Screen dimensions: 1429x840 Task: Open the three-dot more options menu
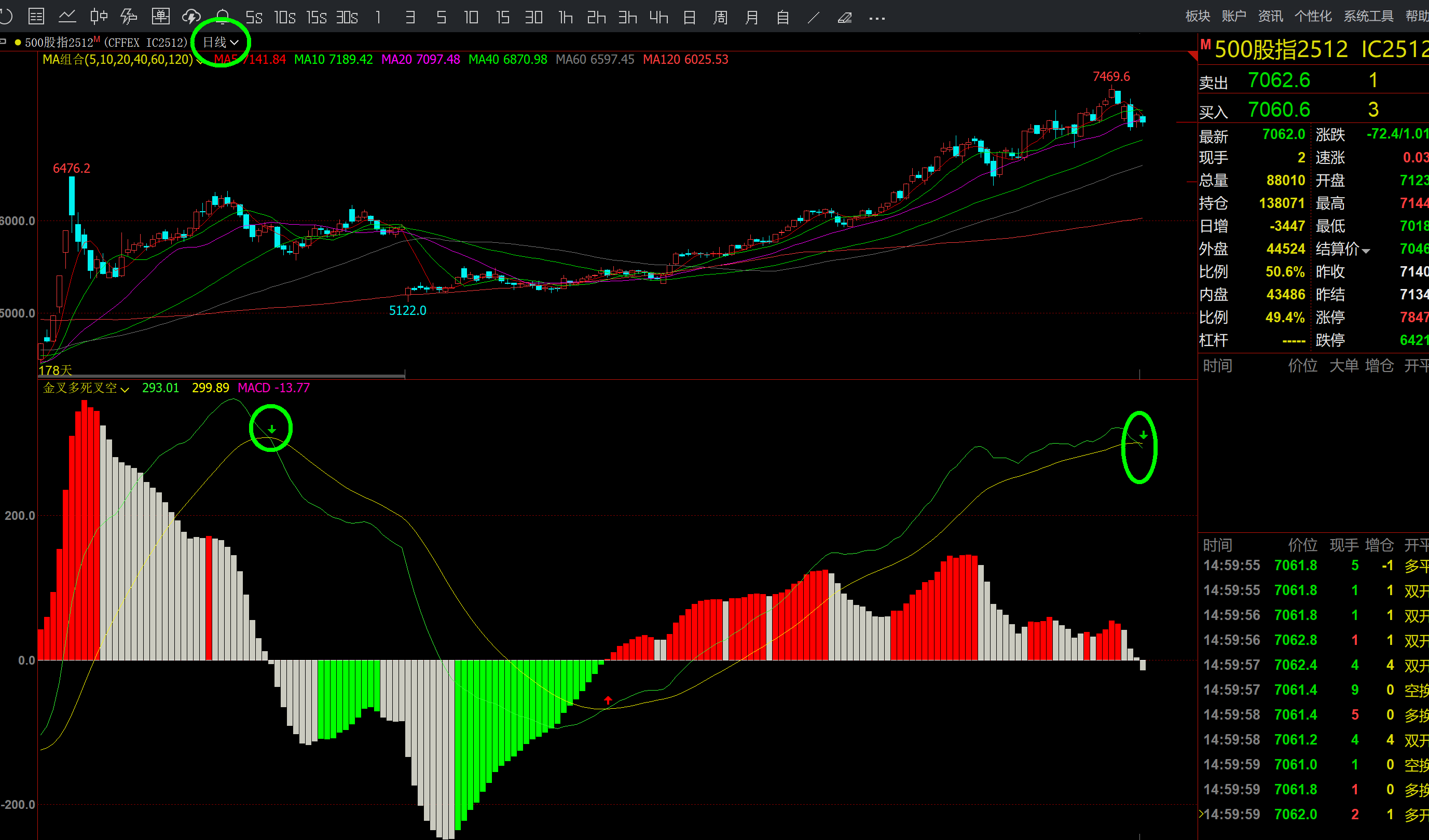(877, 18)
